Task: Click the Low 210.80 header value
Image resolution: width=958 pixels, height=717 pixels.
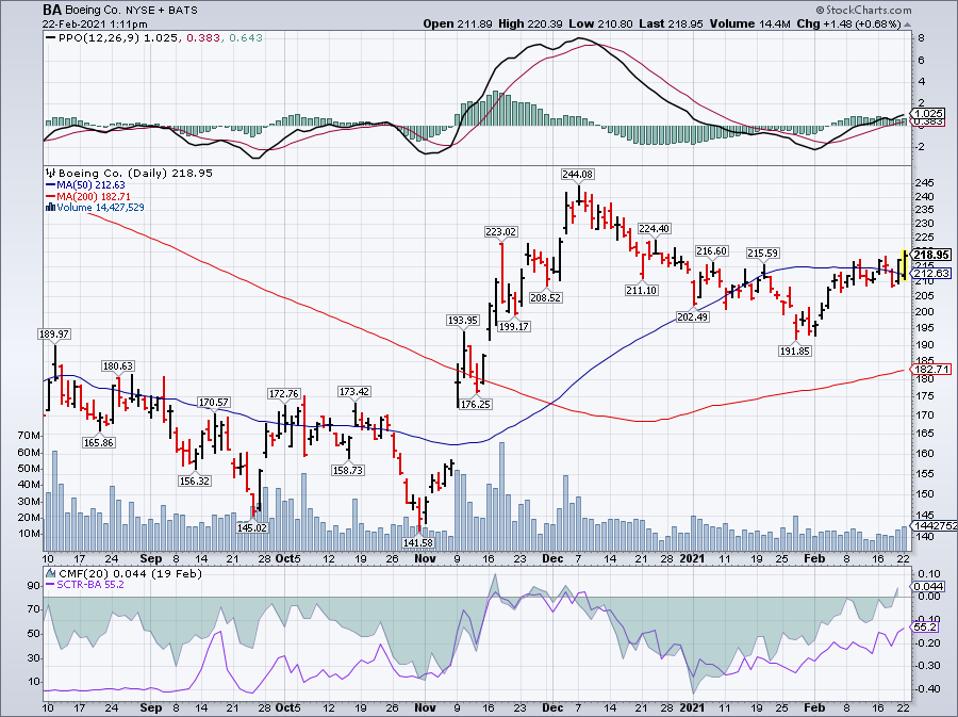Action: click(600, 24)
